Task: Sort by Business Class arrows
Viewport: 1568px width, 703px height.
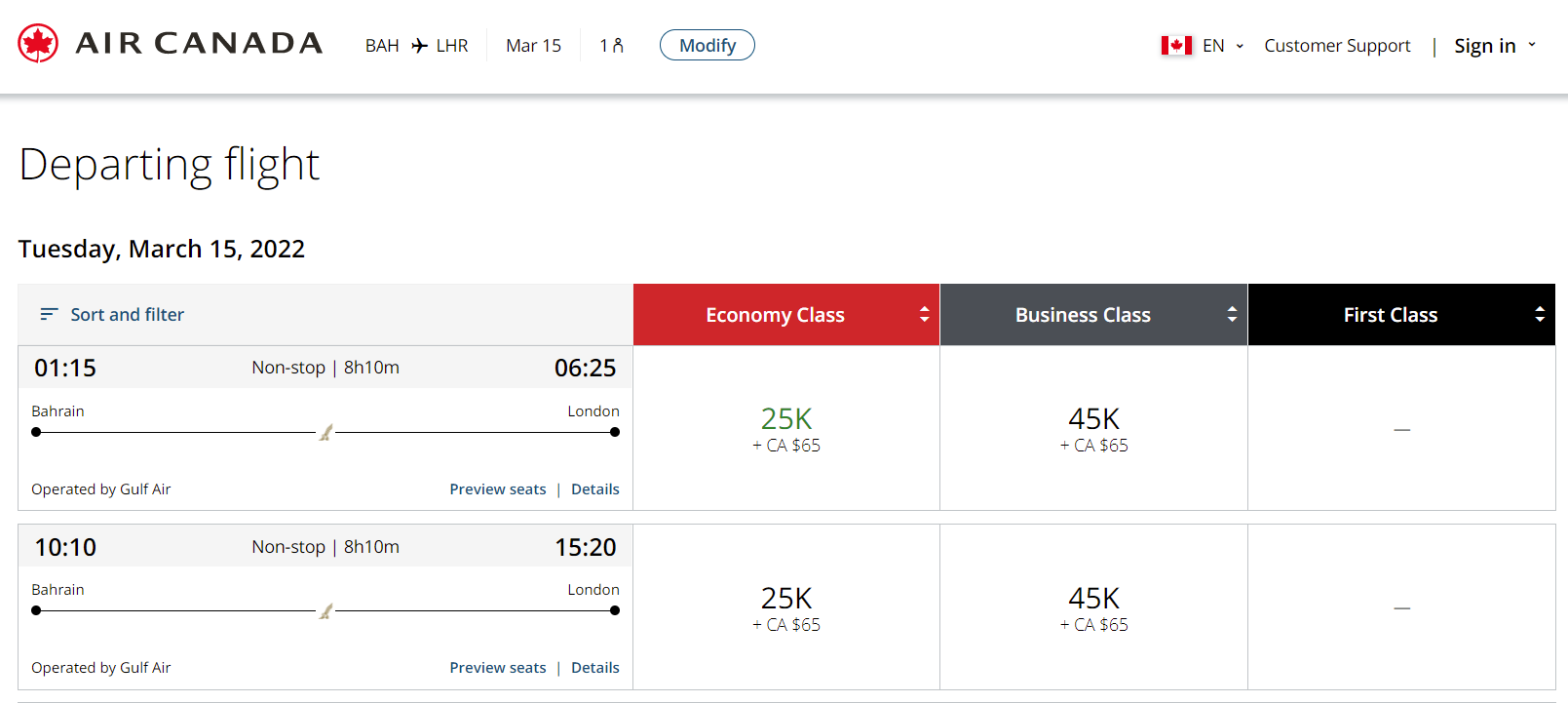Action: click(x=1232, y=314)
